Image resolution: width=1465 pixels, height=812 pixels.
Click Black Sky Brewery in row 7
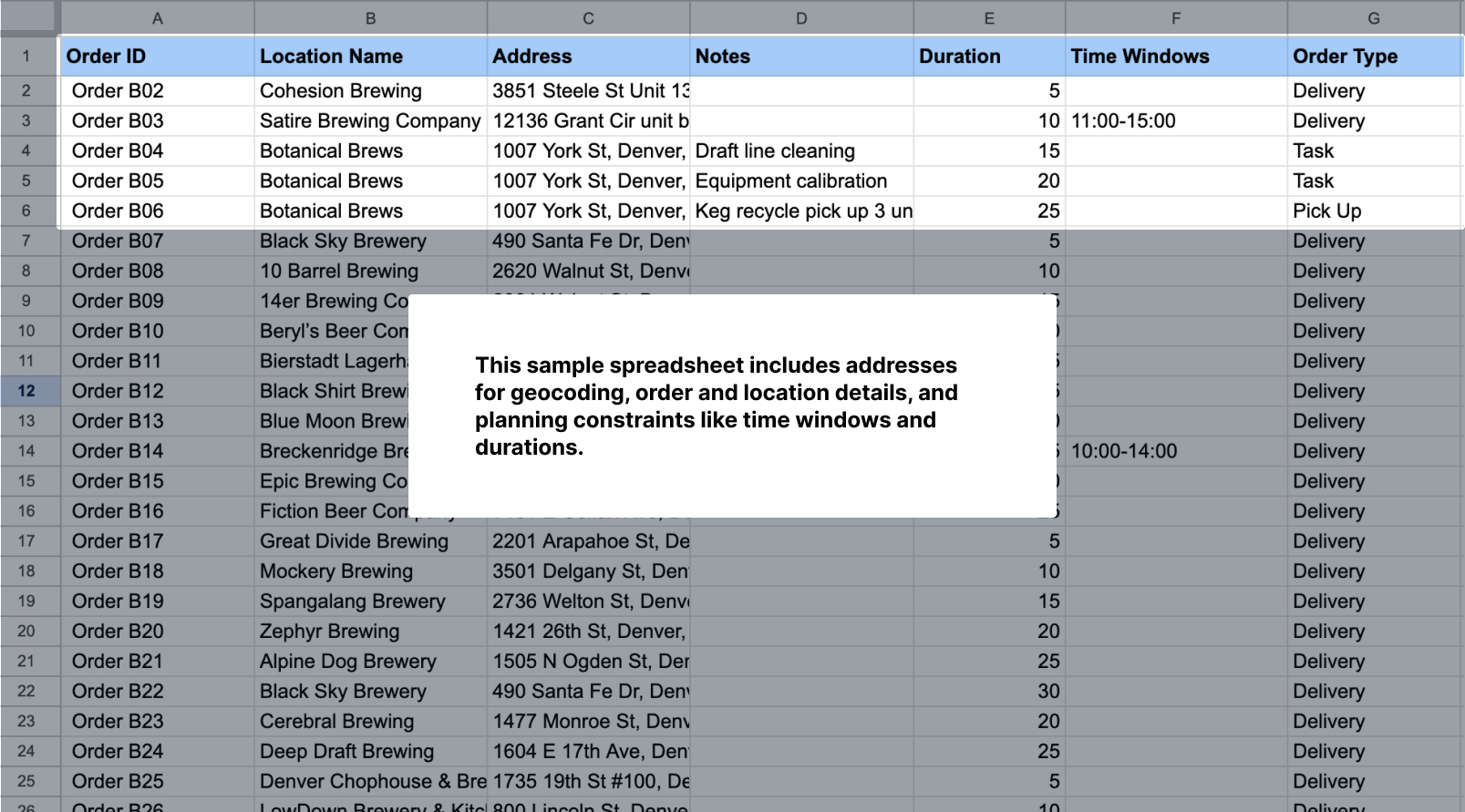(x=370, y=241)
